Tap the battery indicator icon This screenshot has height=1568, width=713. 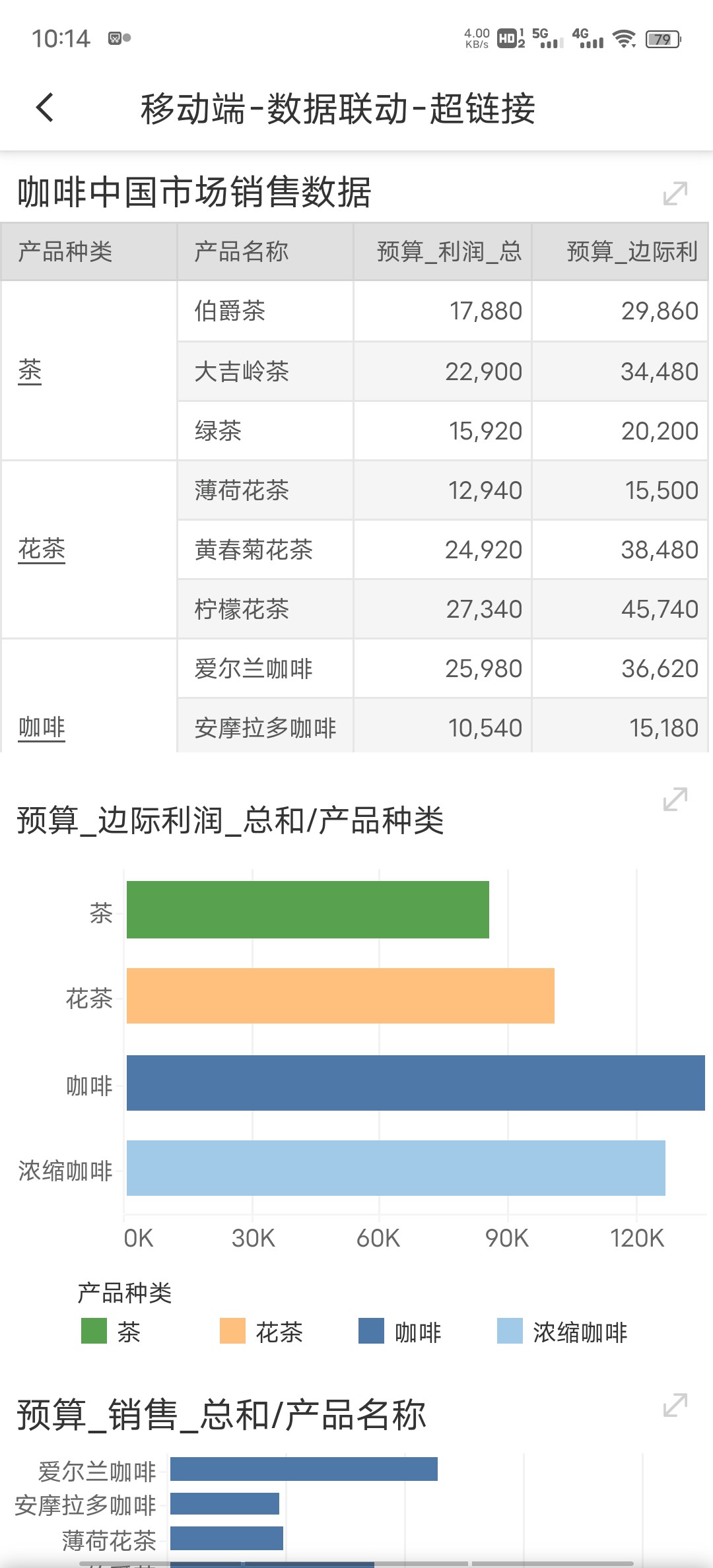point(663,39)
